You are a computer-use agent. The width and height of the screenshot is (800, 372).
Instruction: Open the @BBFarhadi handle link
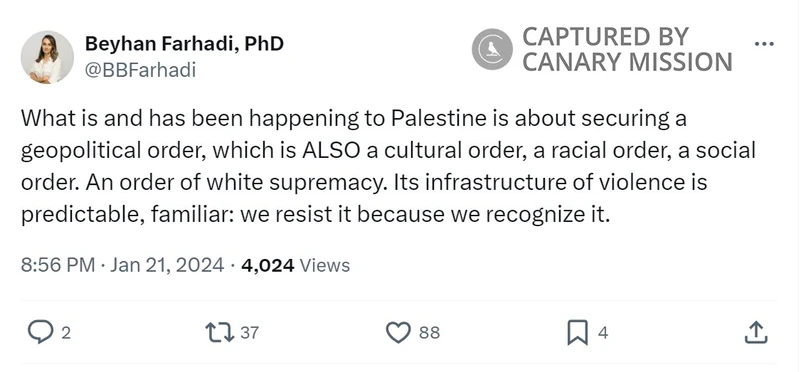(x=140, y=70)
